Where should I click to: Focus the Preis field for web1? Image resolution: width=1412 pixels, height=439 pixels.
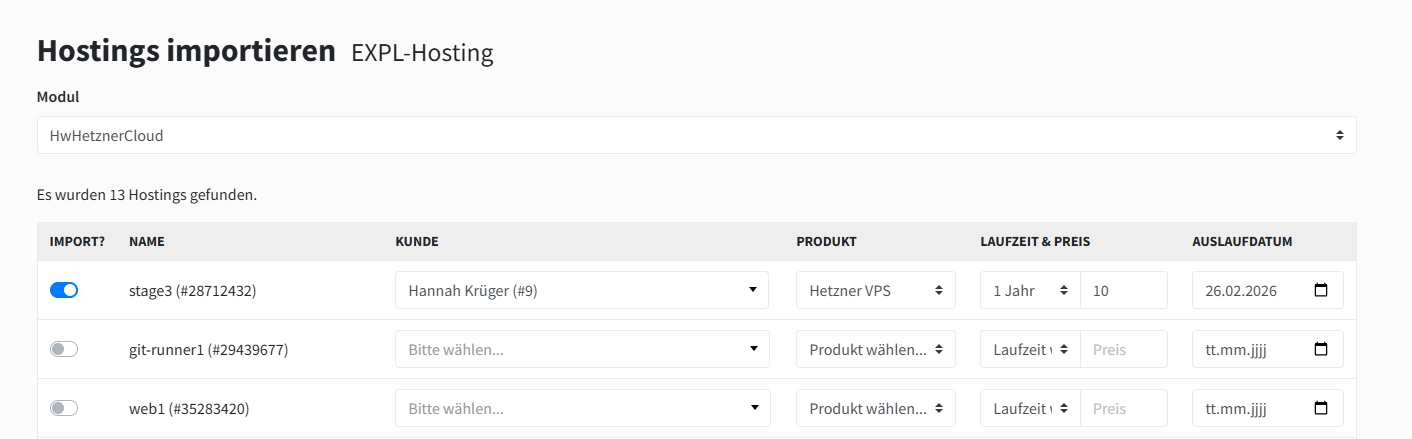tap(1124, 408)
